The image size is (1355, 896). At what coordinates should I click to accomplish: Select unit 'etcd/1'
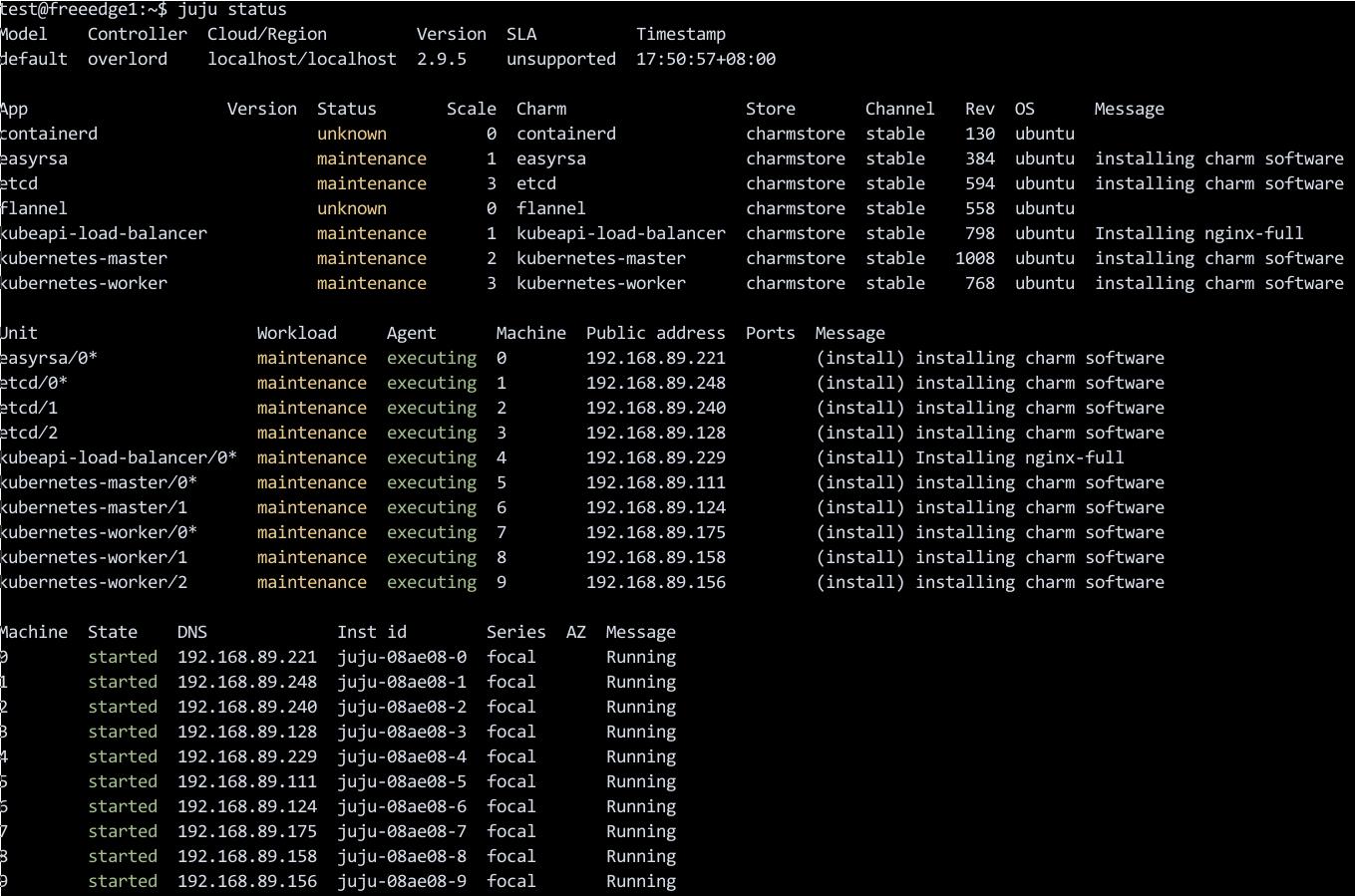pos(29,408)
